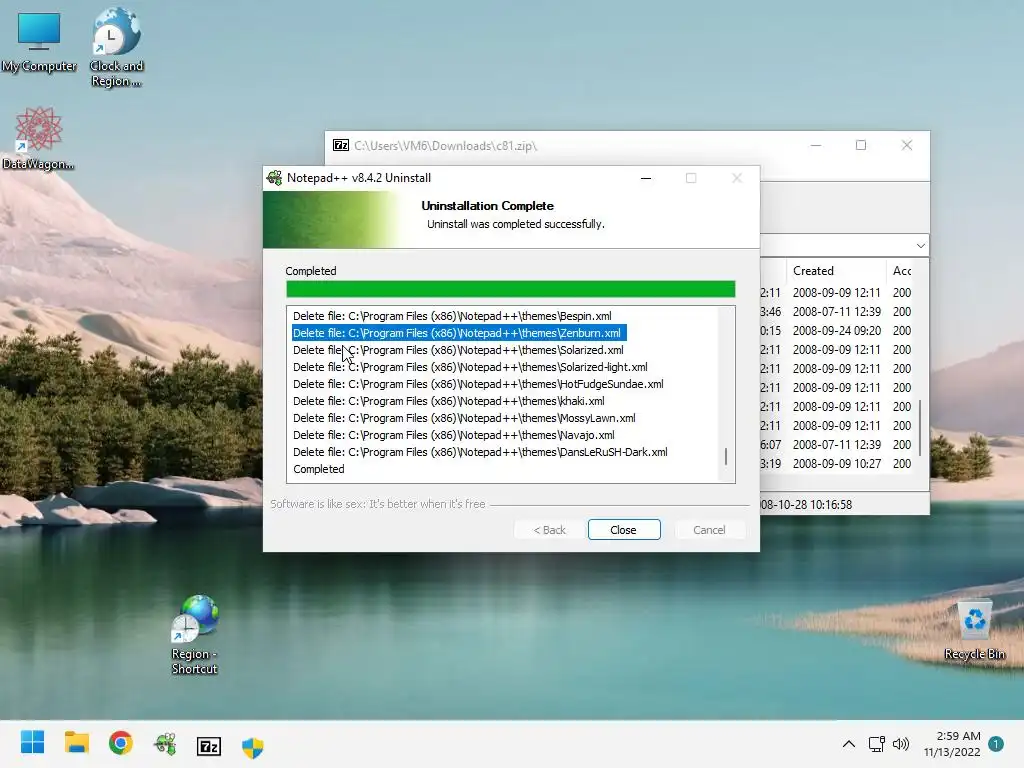The width and height of the screenshot is (1024, 768).
Task: Click the 2008-09-09 10:27 created date cell
Action: point(837,464)
